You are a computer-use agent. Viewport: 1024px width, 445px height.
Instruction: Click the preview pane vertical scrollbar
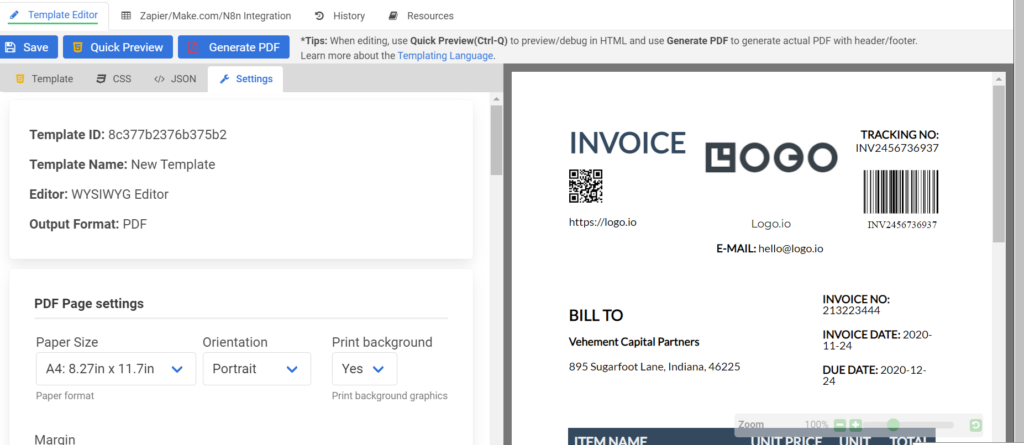click(999, 163)
